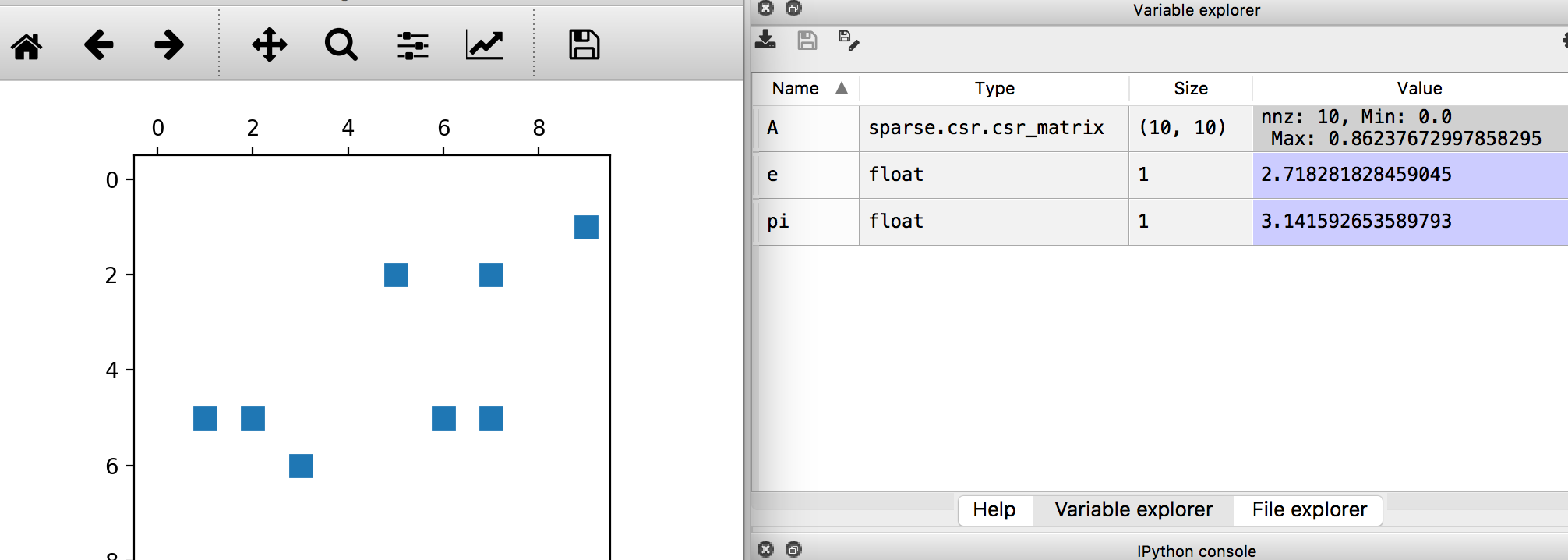The image size is (1568, 560).
Task: Undock the IPython console pane
Action: tap(793, 550)
